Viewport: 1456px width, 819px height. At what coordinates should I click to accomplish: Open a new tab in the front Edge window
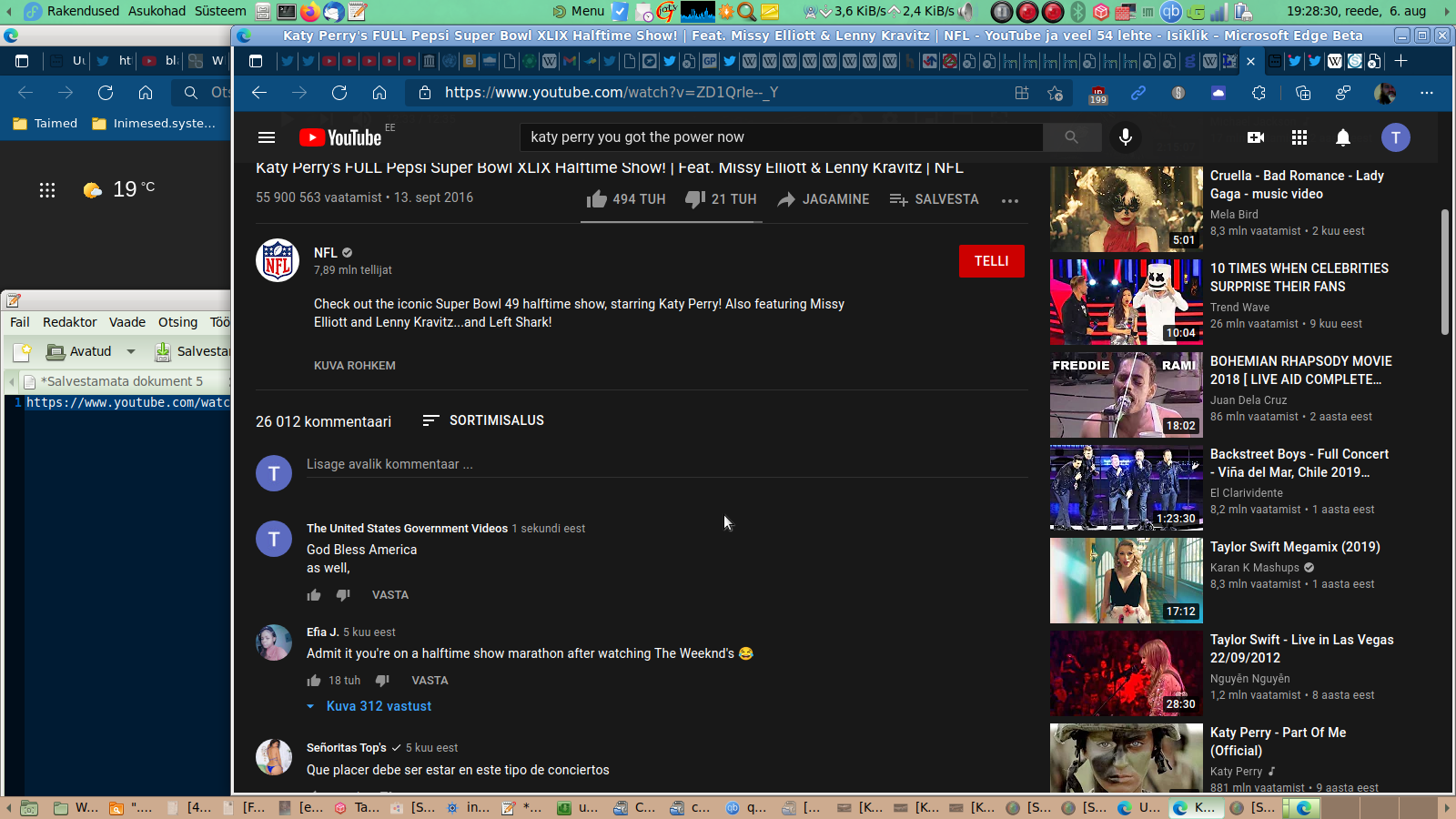pos(1401,61)
